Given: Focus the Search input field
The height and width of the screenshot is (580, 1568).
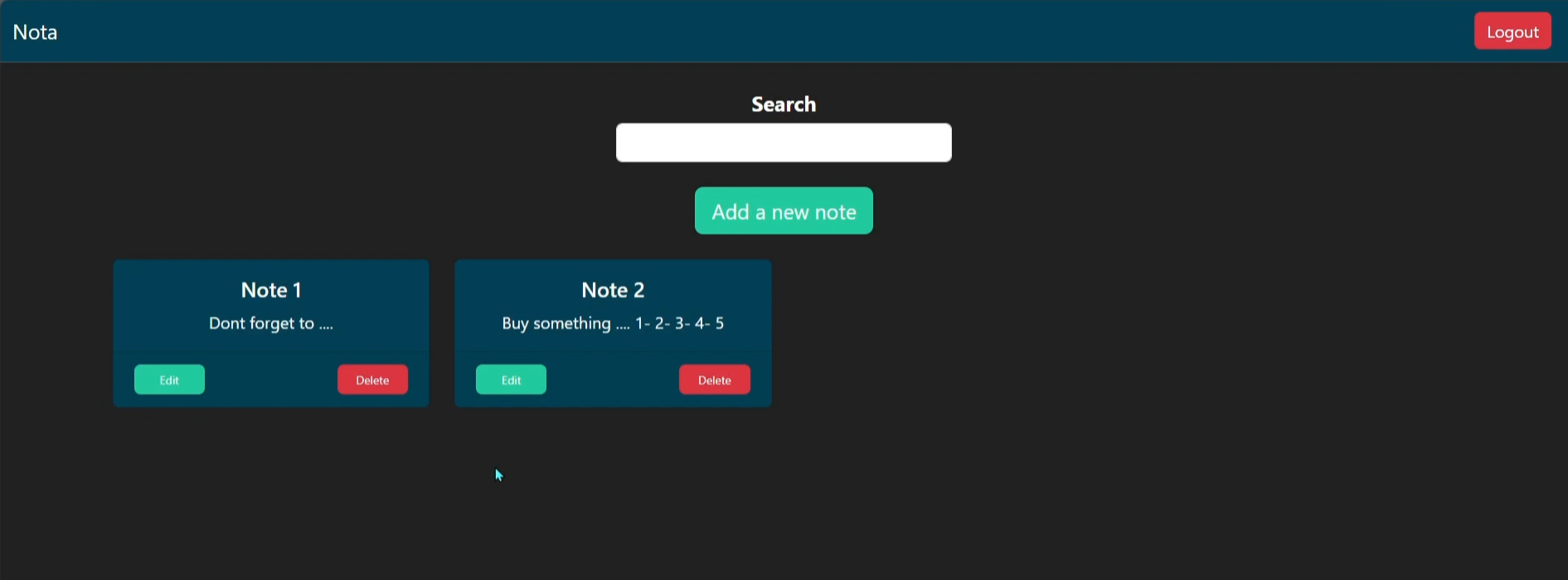Looking at the screenshot, I should 783,143.
